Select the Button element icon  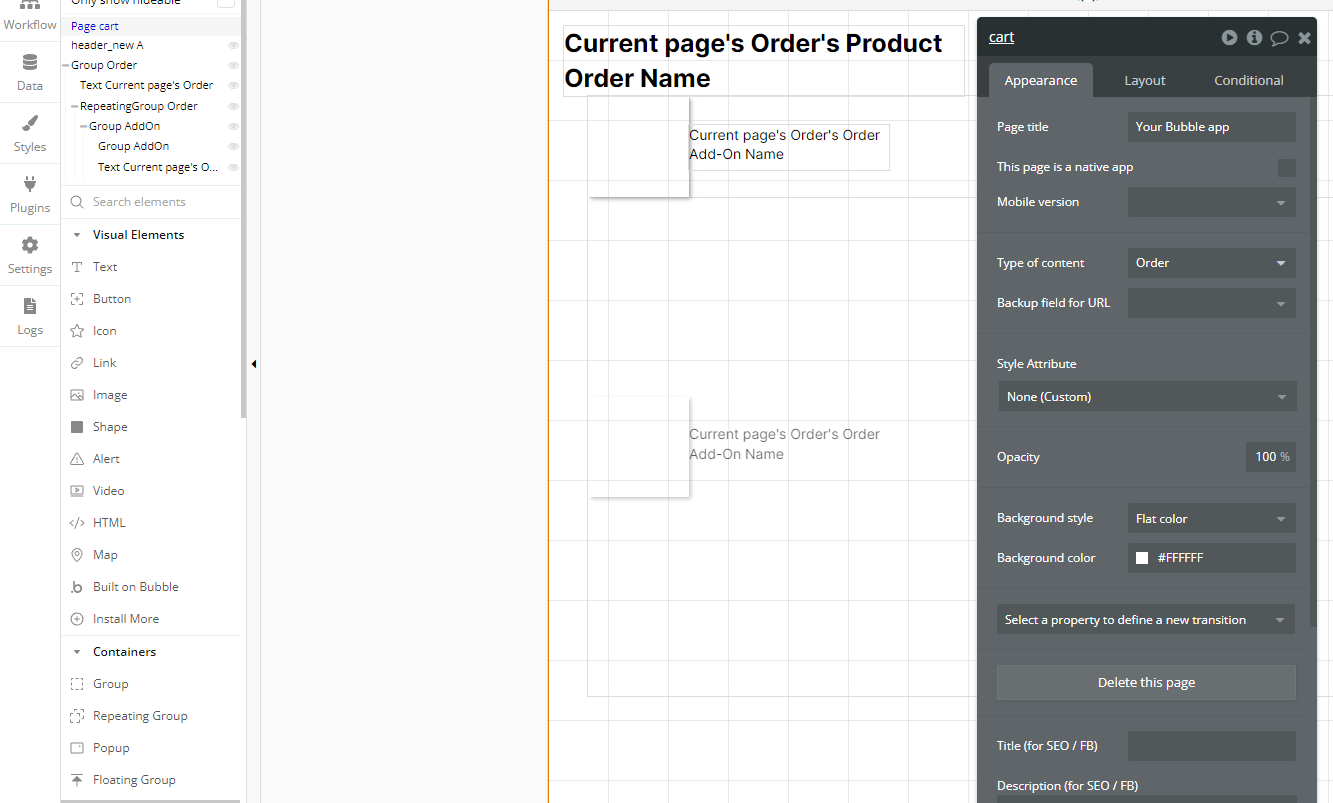[77, 299]
